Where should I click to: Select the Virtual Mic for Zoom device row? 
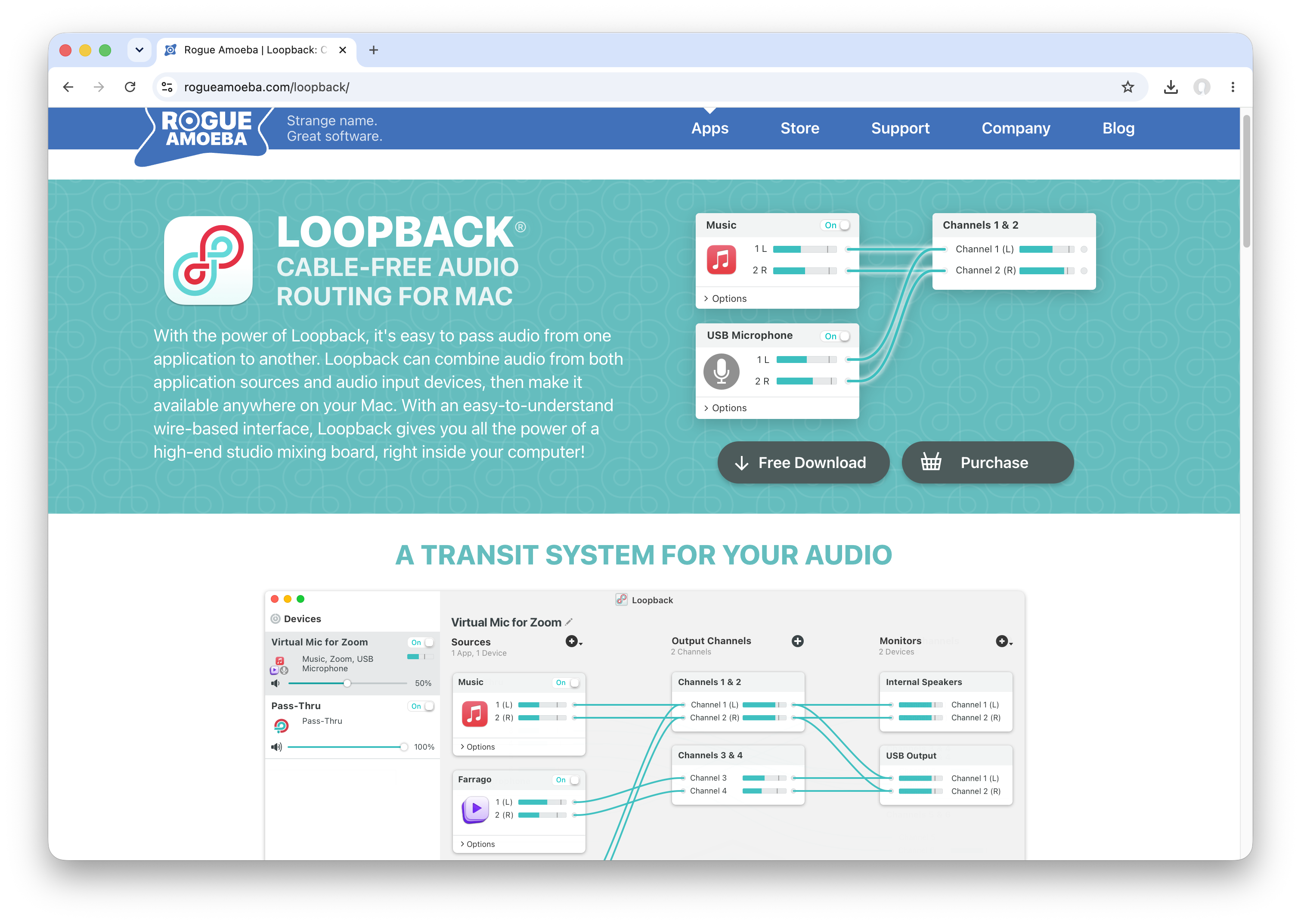coord(352,663)
